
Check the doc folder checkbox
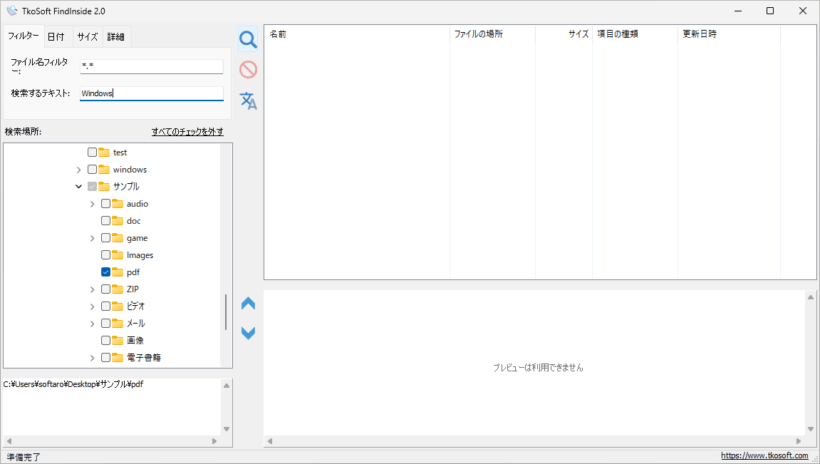(106, 221)
